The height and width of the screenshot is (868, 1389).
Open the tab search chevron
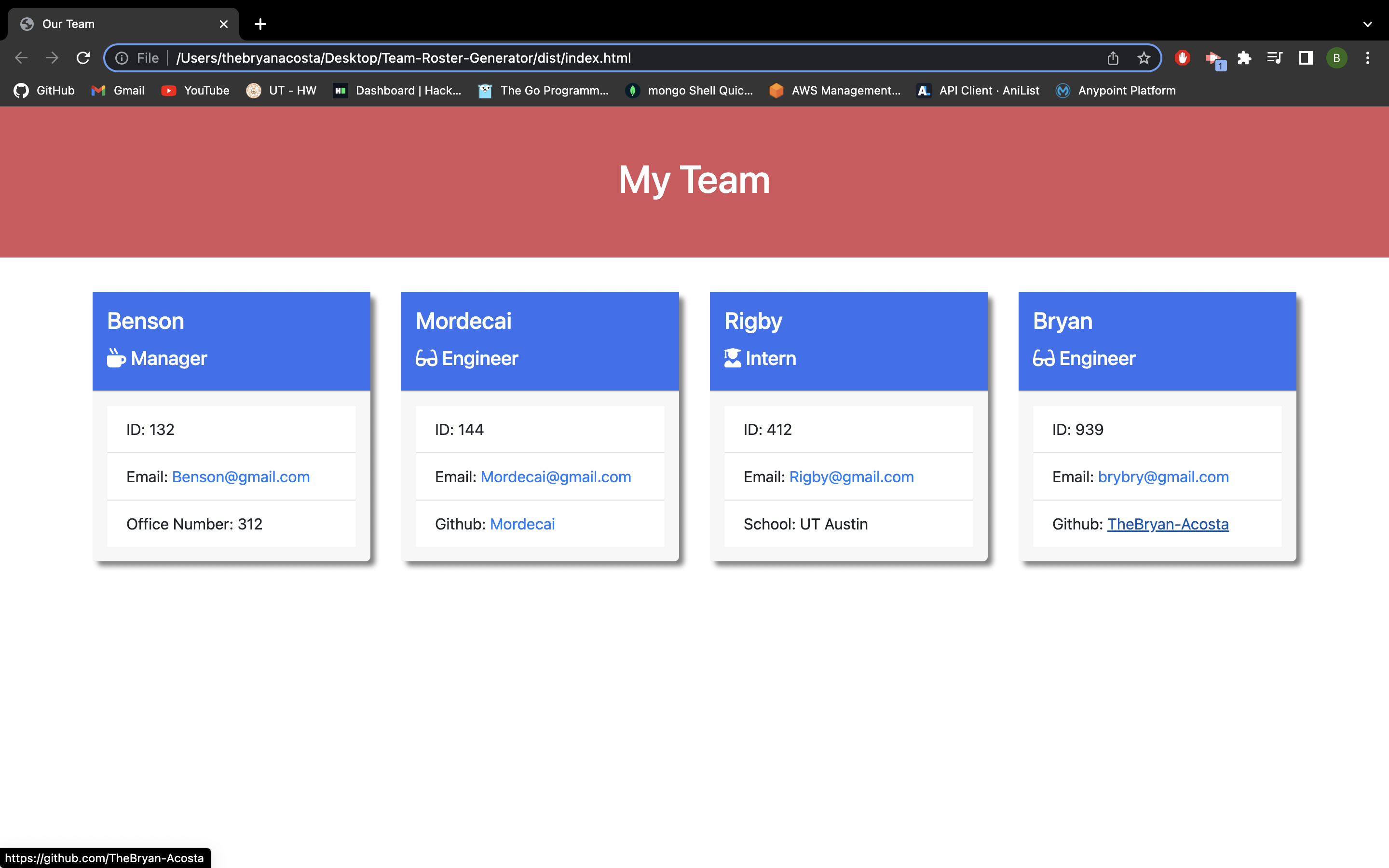click(1368, 24)
